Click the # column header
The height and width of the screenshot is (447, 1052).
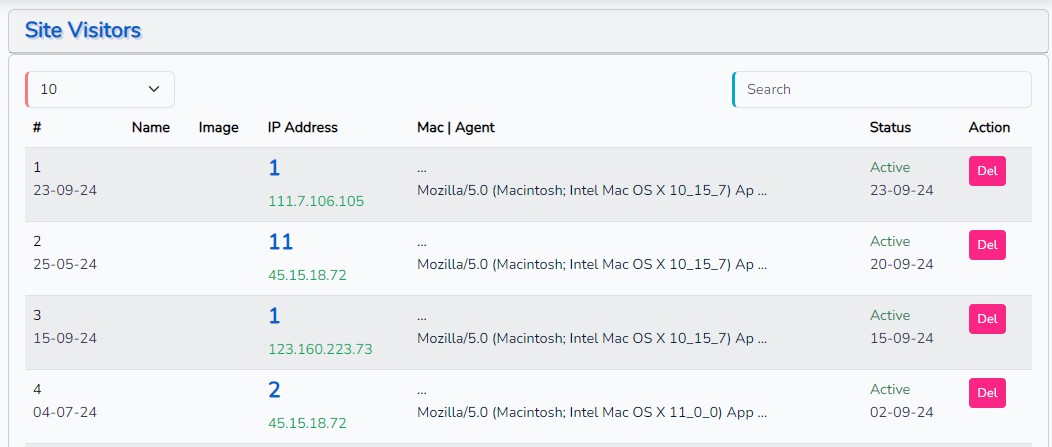click(37, 127)
